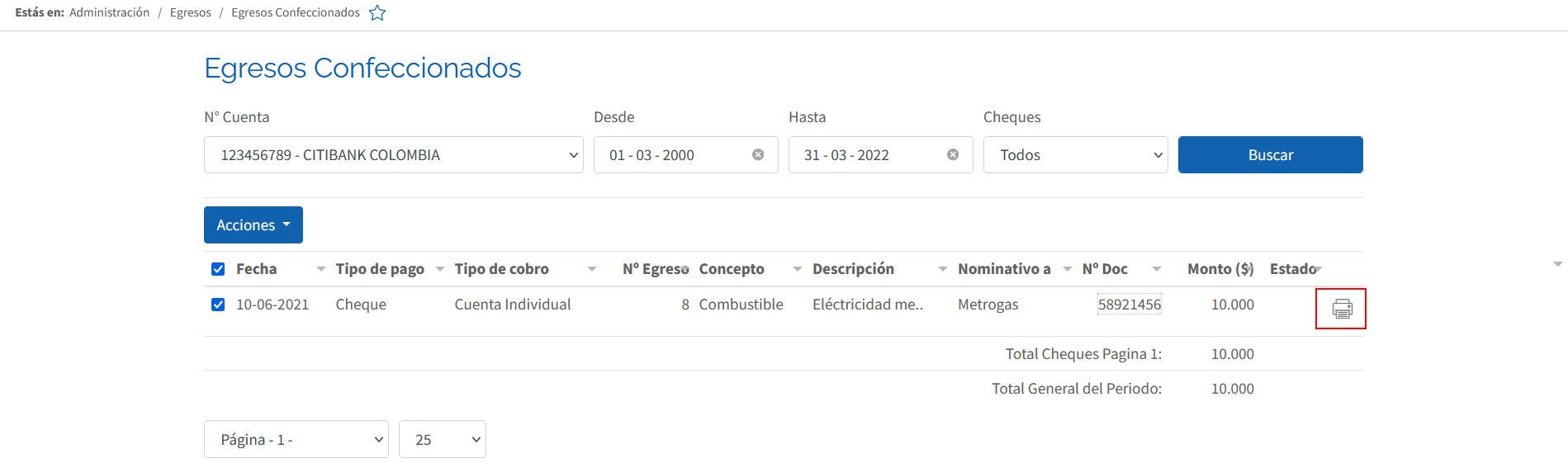Sort by Descripción column arrow
1568x463 pixels.
click(x=943, y=269)
